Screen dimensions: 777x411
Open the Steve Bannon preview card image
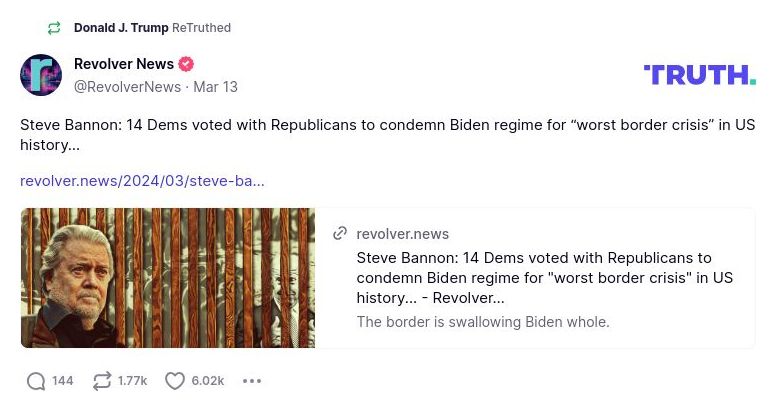click(168, 278)
